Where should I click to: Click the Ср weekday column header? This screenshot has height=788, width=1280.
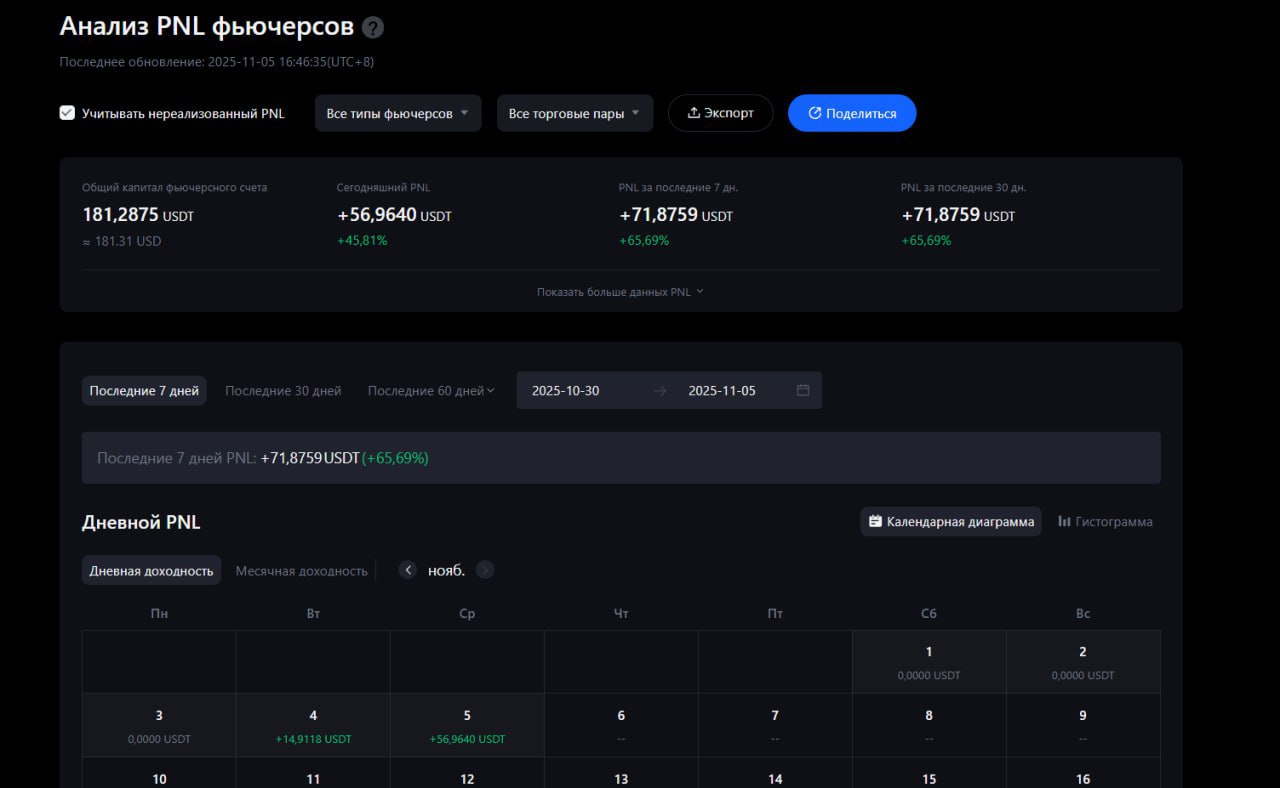click(x=467, y=613)
